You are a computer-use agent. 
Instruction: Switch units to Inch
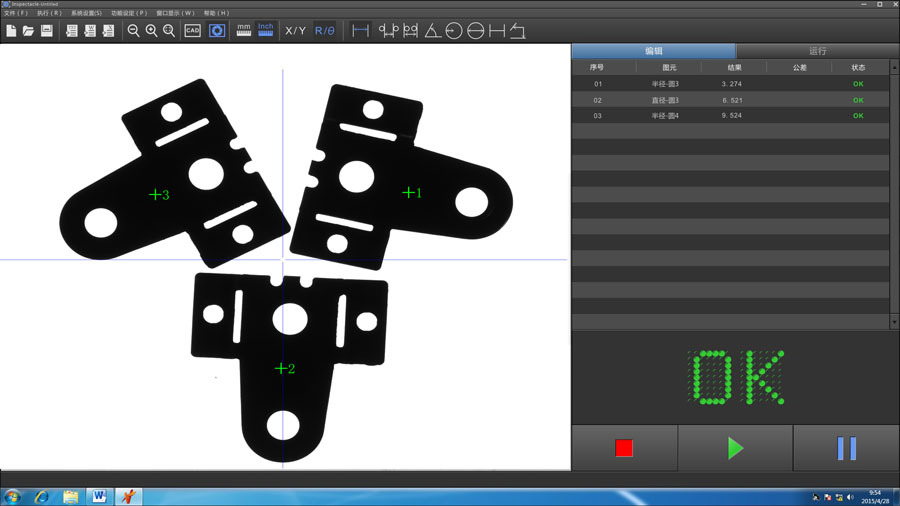[266, 30]
